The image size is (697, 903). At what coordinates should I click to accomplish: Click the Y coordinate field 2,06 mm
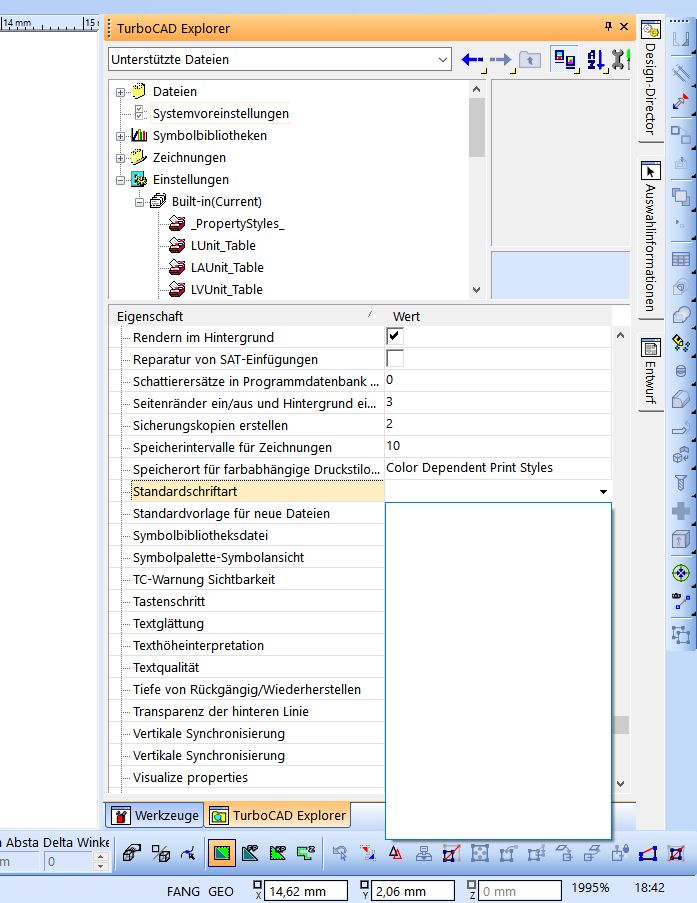[412, 891]
